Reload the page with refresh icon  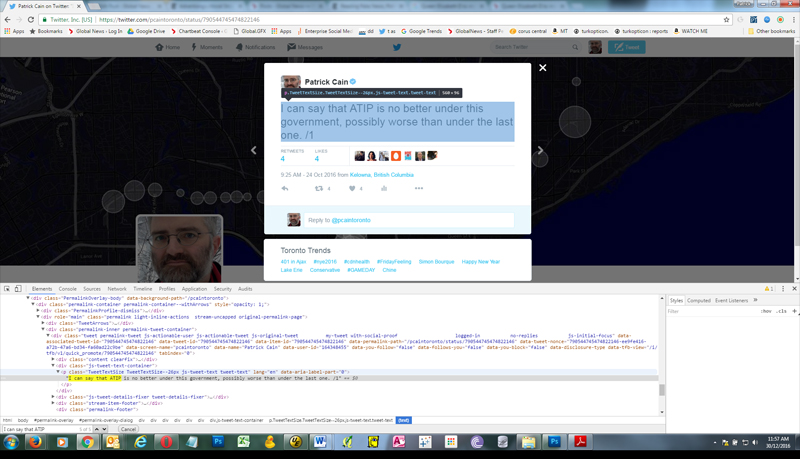[x=31, y=19]
